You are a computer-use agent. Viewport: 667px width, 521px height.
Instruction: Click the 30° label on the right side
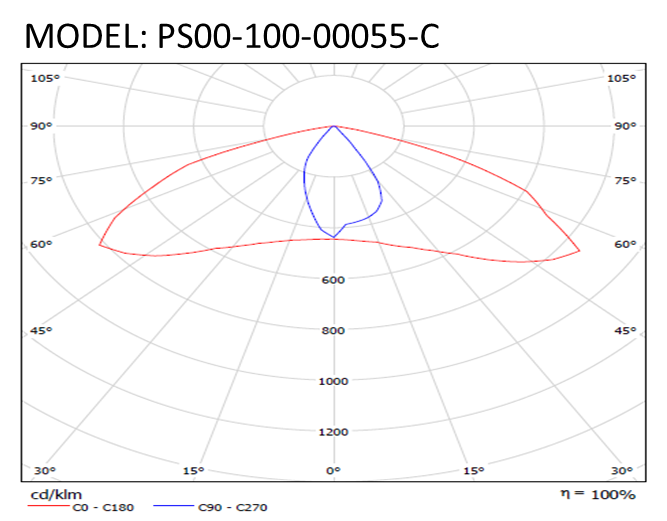622,471
